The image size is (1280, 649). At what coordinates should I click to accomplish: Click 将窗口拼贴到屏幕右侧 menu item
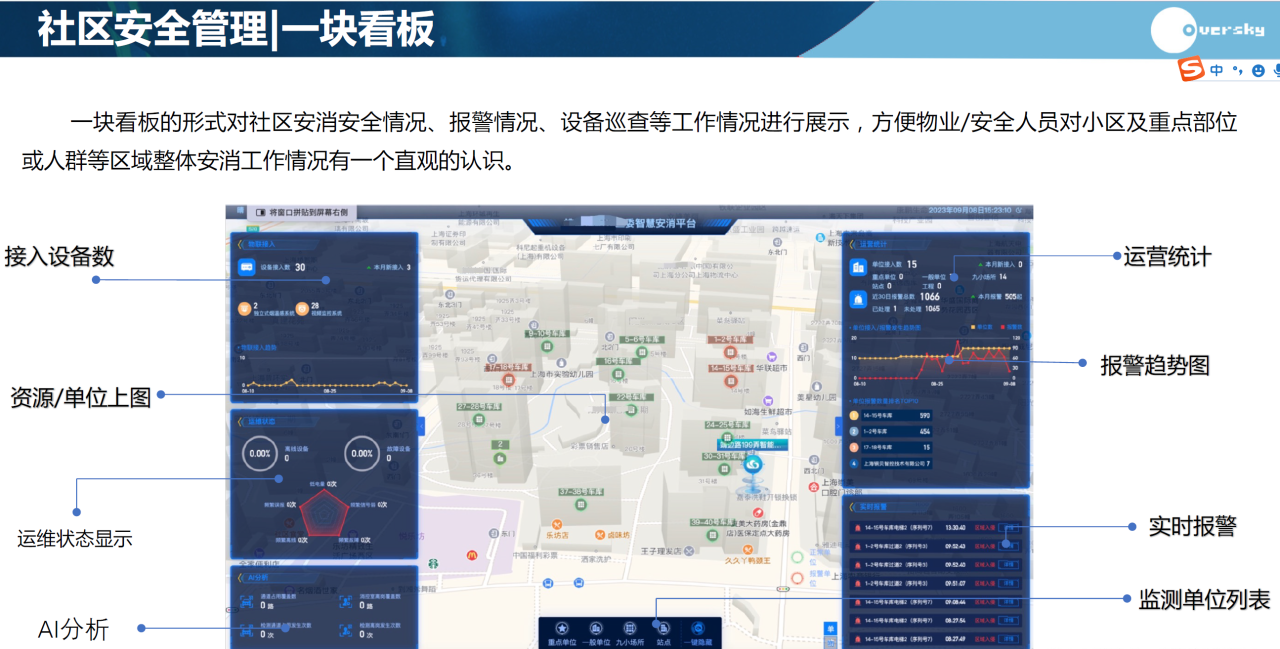click(301, 212)
